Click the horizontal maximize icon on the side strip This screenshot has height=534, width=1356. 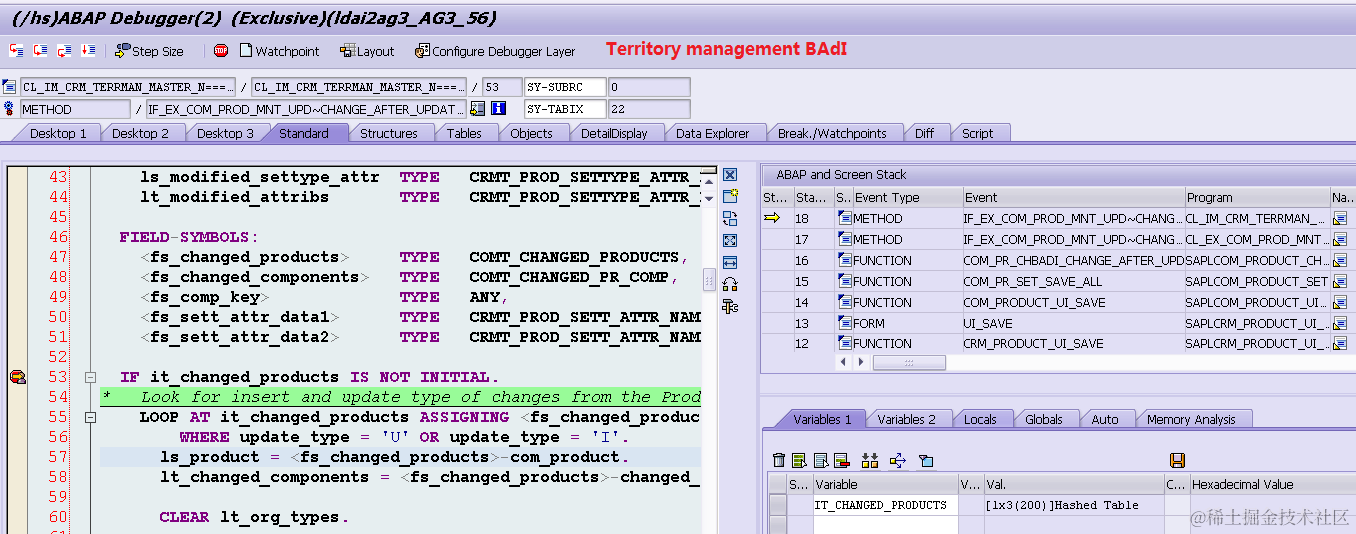(730, 262)
